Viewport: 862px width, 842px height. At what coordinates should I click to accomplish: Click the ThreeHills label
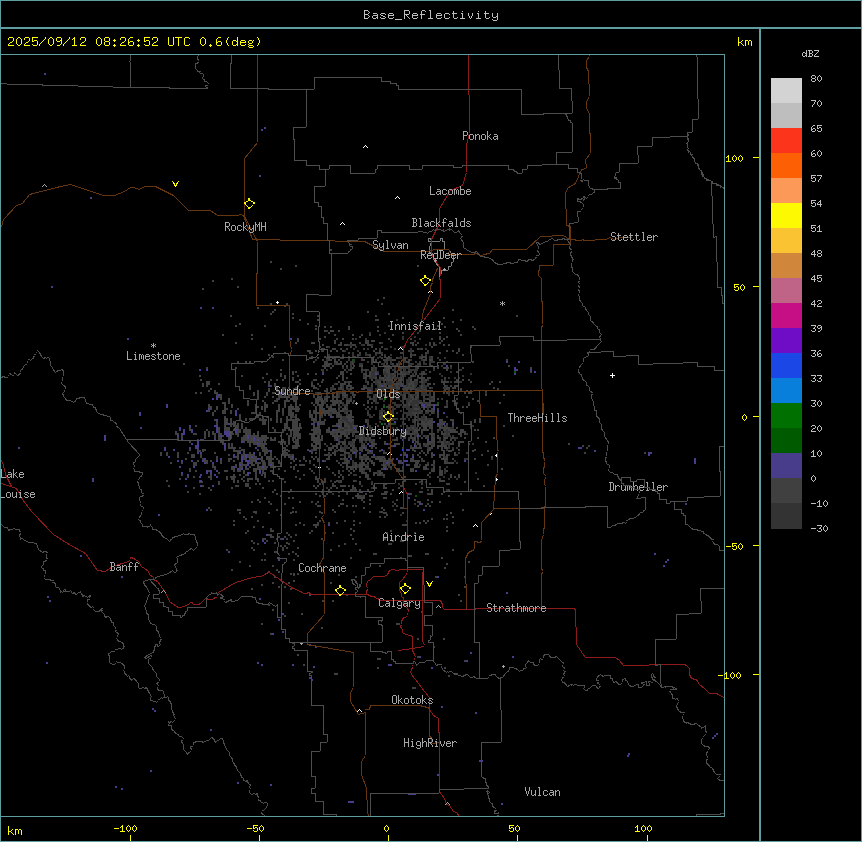pyautogui.click(x=537, y=418)
